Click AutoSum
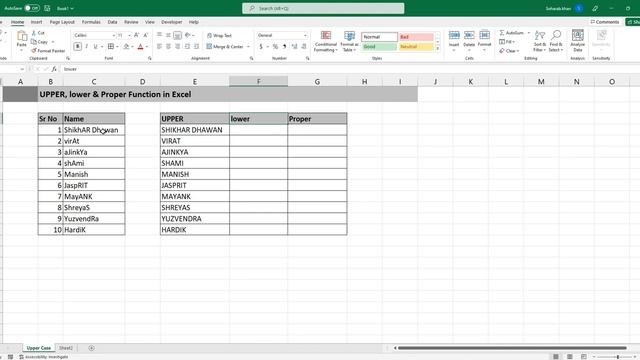 point(511,33)
